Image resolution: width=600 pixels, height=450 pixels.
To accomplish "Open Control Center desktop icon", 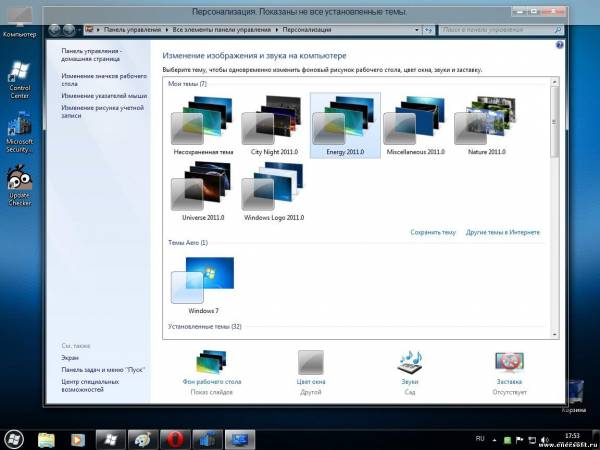I will [x=20, y=80].
